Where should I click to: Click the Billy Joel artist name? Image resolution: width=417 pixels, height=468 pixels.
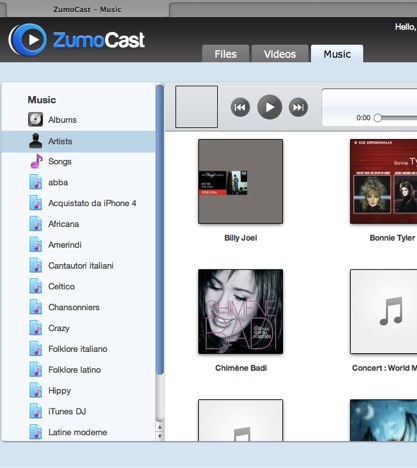(x=241, y=238)
